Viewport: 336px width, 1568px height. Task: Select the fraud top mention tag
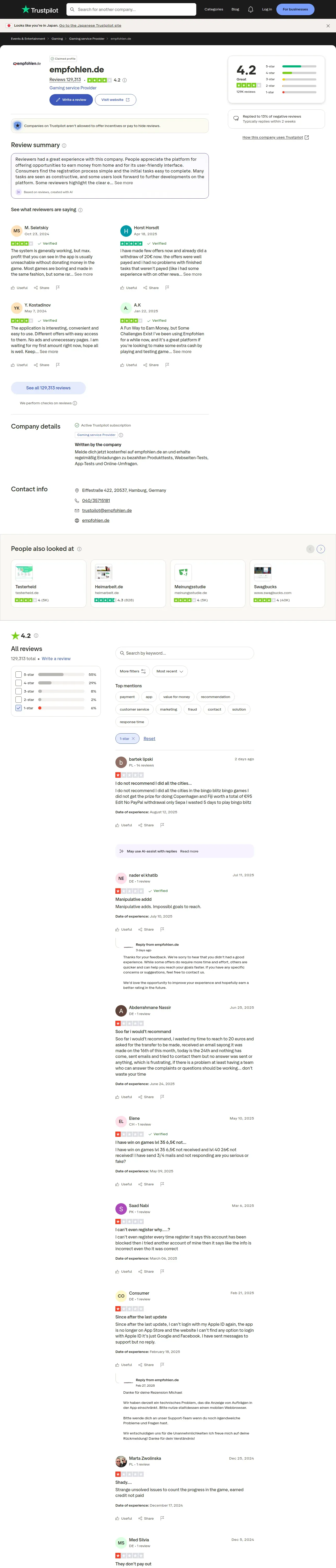click(x=193, y=709)
